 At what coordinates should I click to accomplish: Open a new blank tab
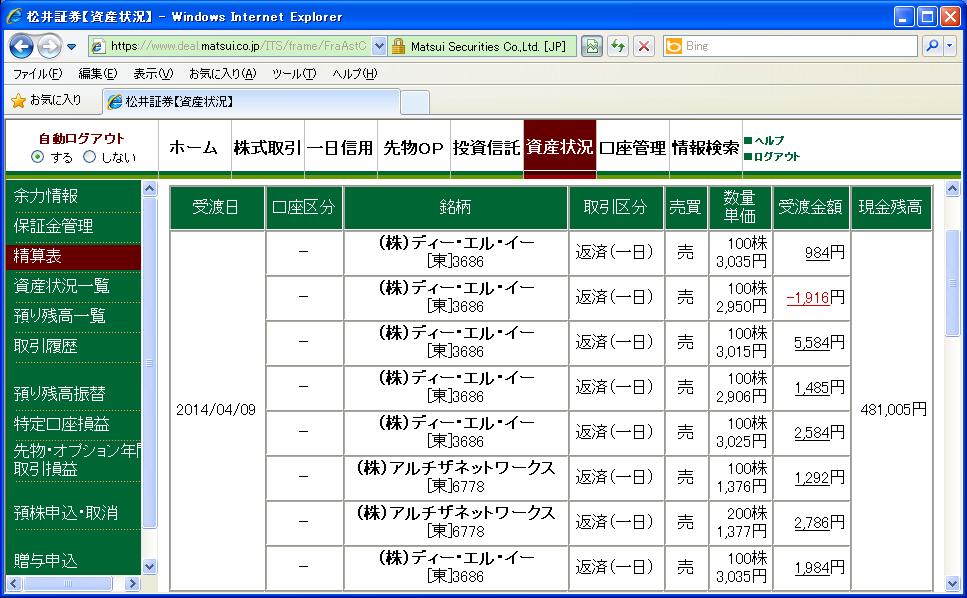(415, 102)
